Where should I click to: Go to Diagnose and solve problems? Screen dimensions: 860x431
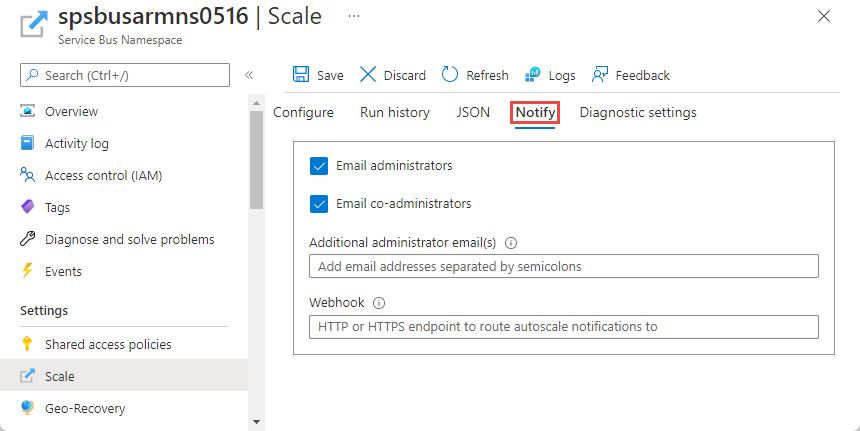coord(129,240)
